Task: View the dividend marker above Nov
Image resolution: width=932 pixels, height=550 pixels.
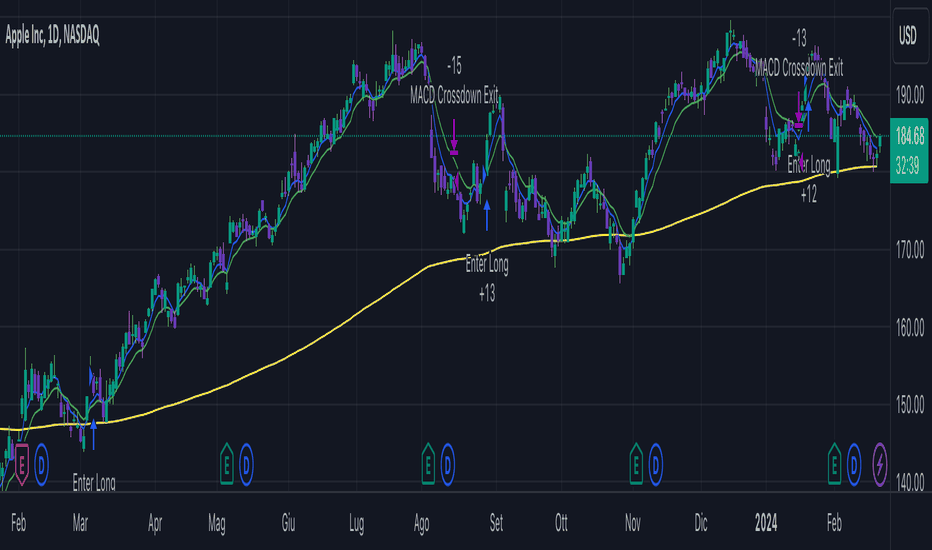Action: coord(656,465)
